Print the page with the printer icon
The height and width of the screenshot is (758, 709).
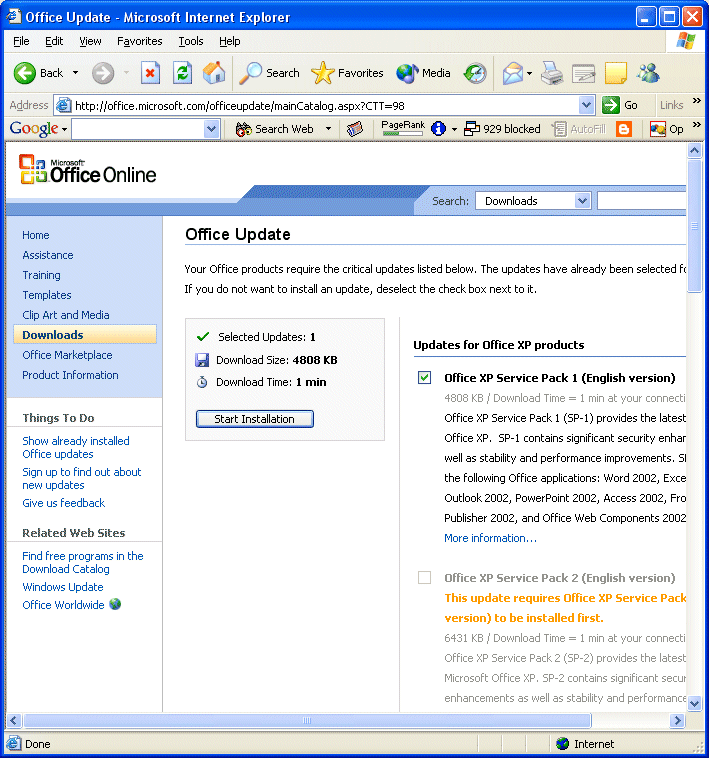tap(552, 73)
